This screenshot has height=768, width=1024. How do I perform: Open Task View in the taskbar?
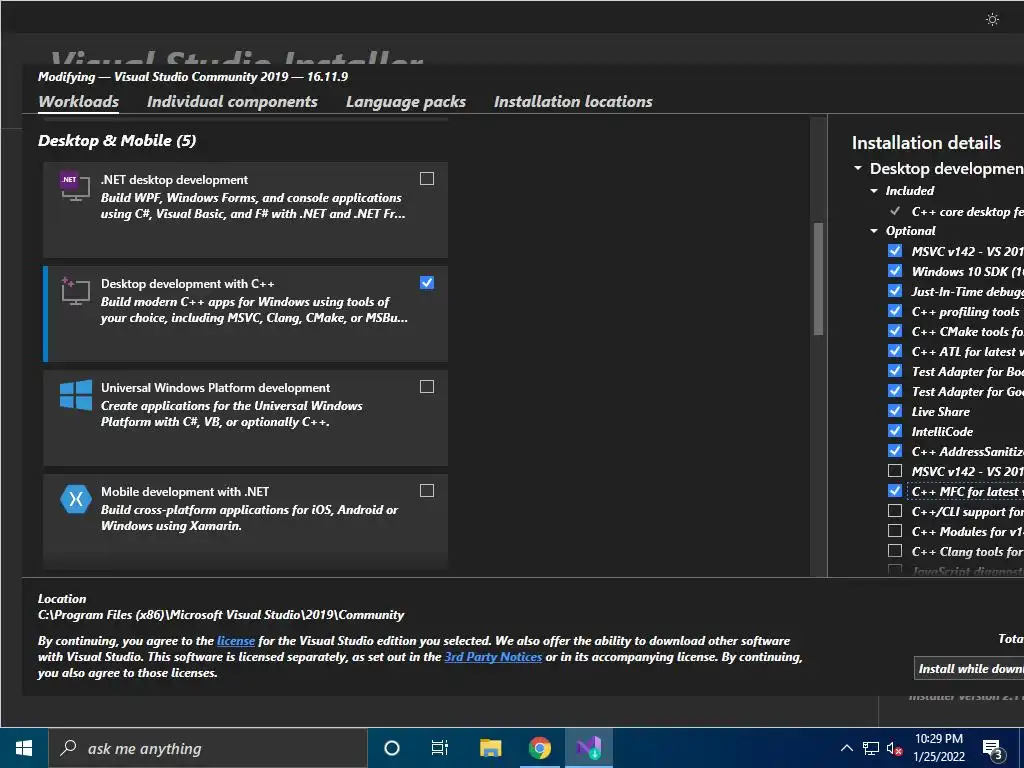440,748
